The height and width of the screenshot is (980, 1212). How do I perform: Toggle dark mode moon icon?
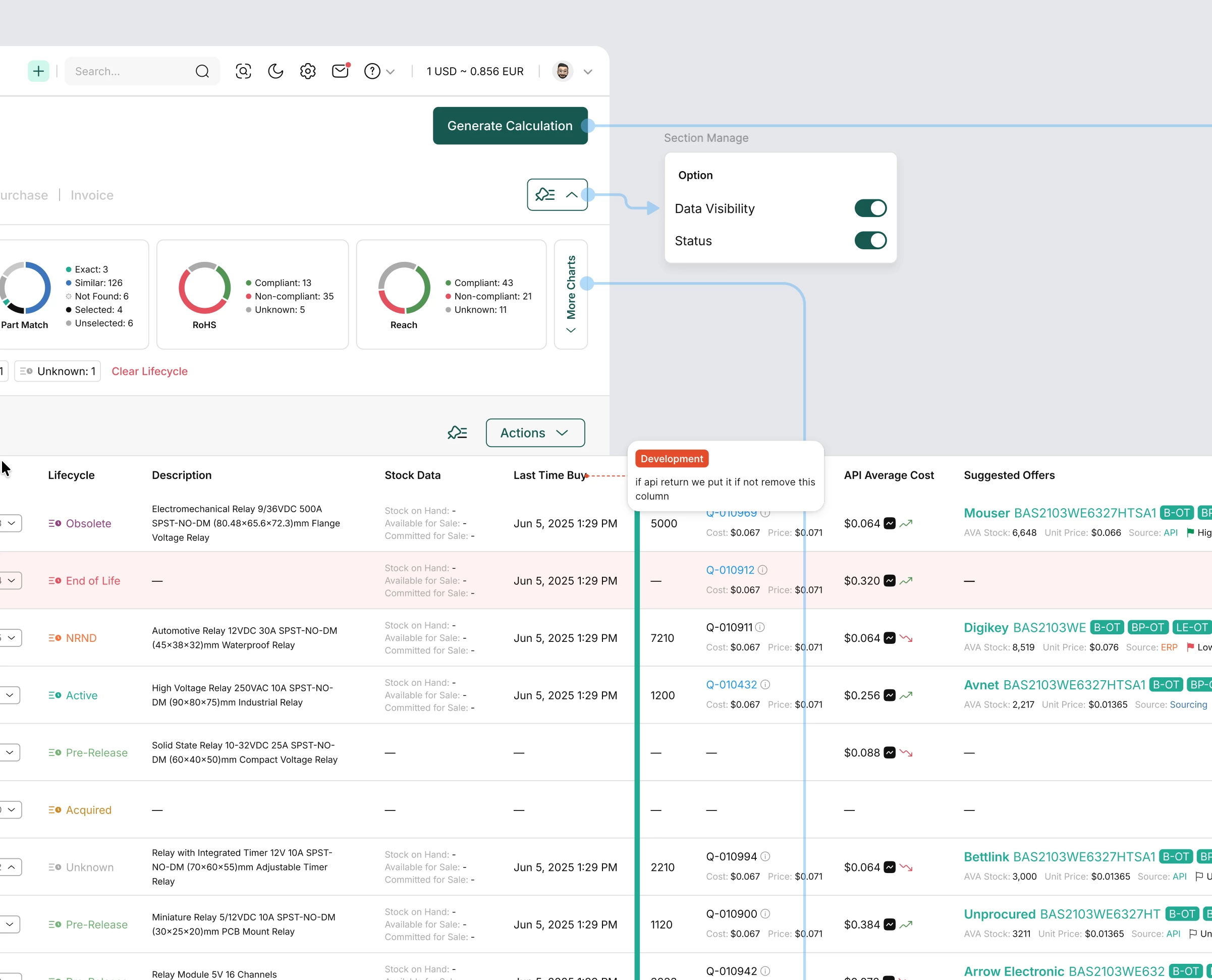pyautogui.click(x=276, y=71)
